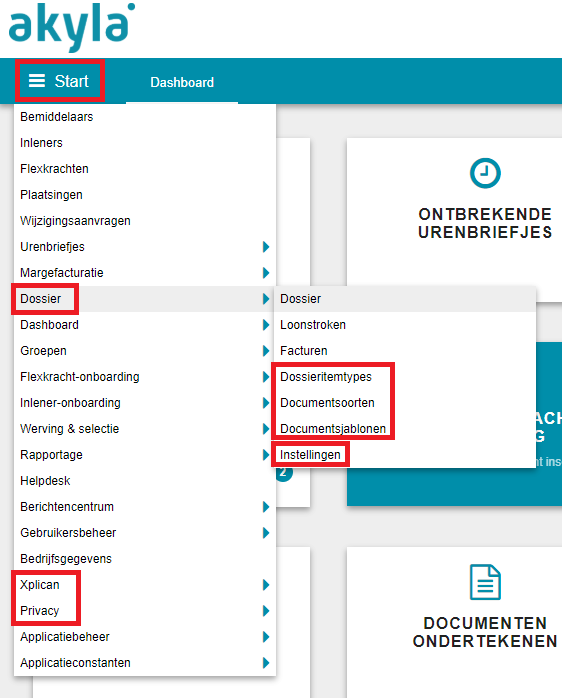The height and width of the screenshot is (698, 562).
Task: Expand the Privacy submenu arrow
Action: pyautogui.click(x=266, y=610)
